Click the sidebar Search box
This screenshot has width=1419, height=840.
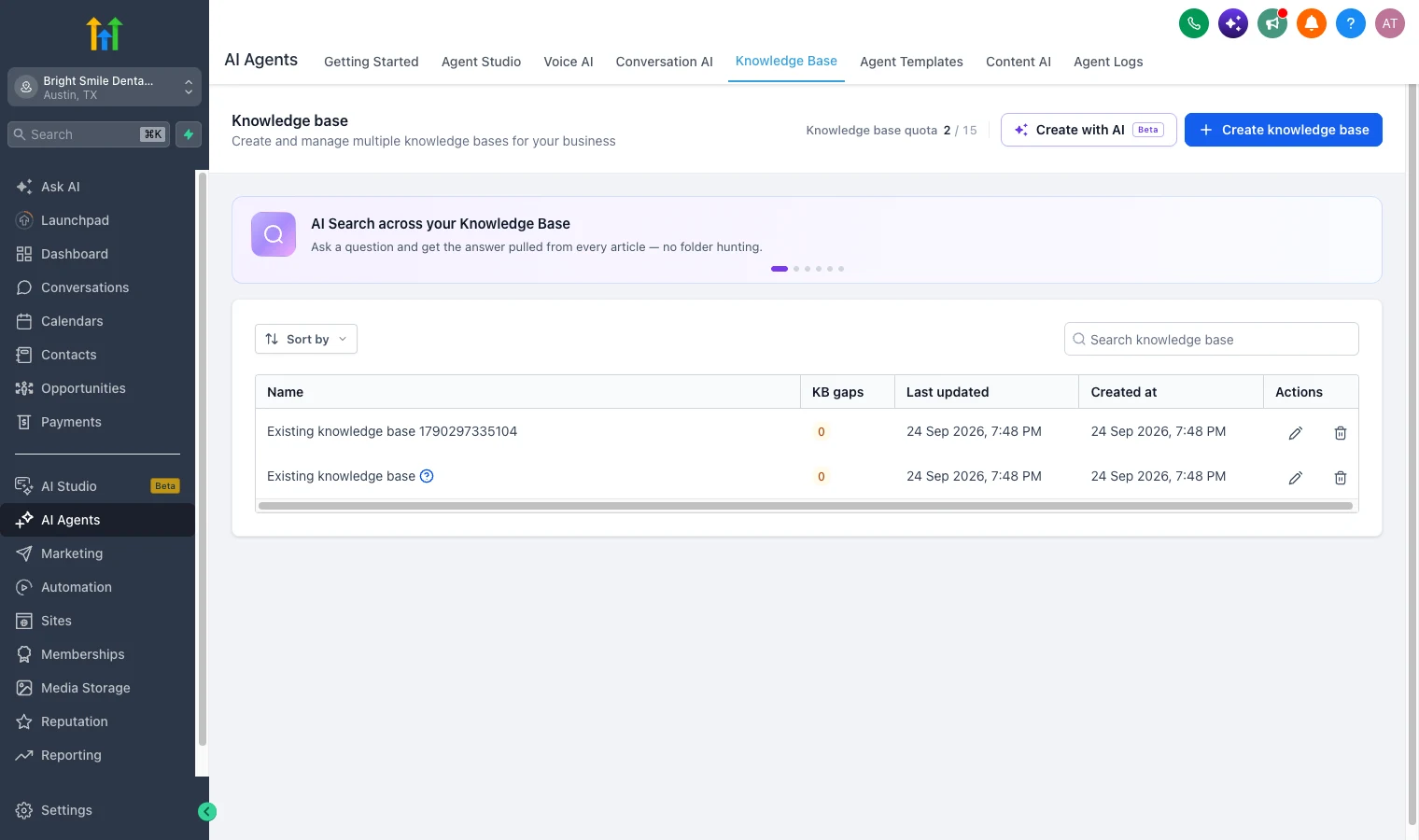click(x=90, y=134)
